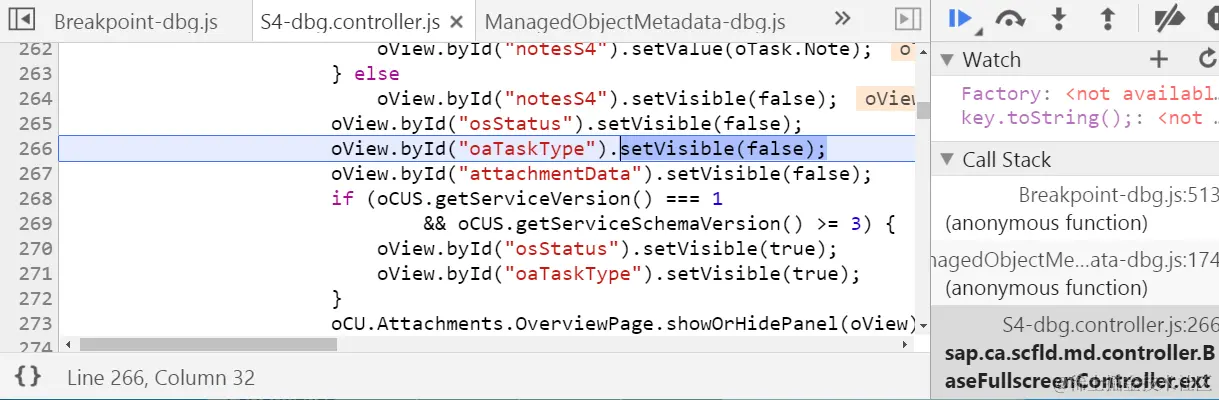This screenshot has height=400, width=1219.
Task: Toggle the file navigator sidebar
Action: (20, 19)
